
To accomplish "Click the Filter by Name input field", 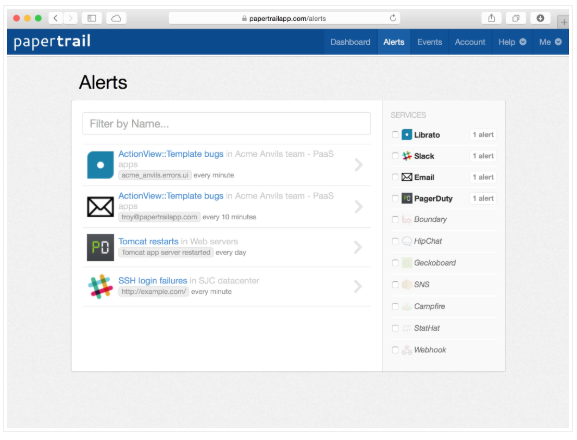I will (226, 124).
